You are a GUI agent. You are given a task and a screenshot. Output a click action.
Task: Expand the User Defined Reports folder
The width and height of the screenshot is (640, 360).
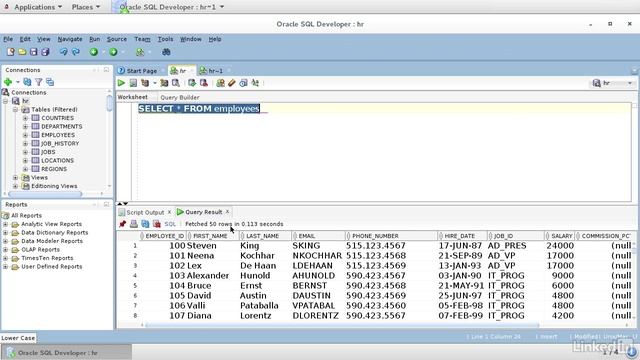pyautogui.click(x=5, y=267)
